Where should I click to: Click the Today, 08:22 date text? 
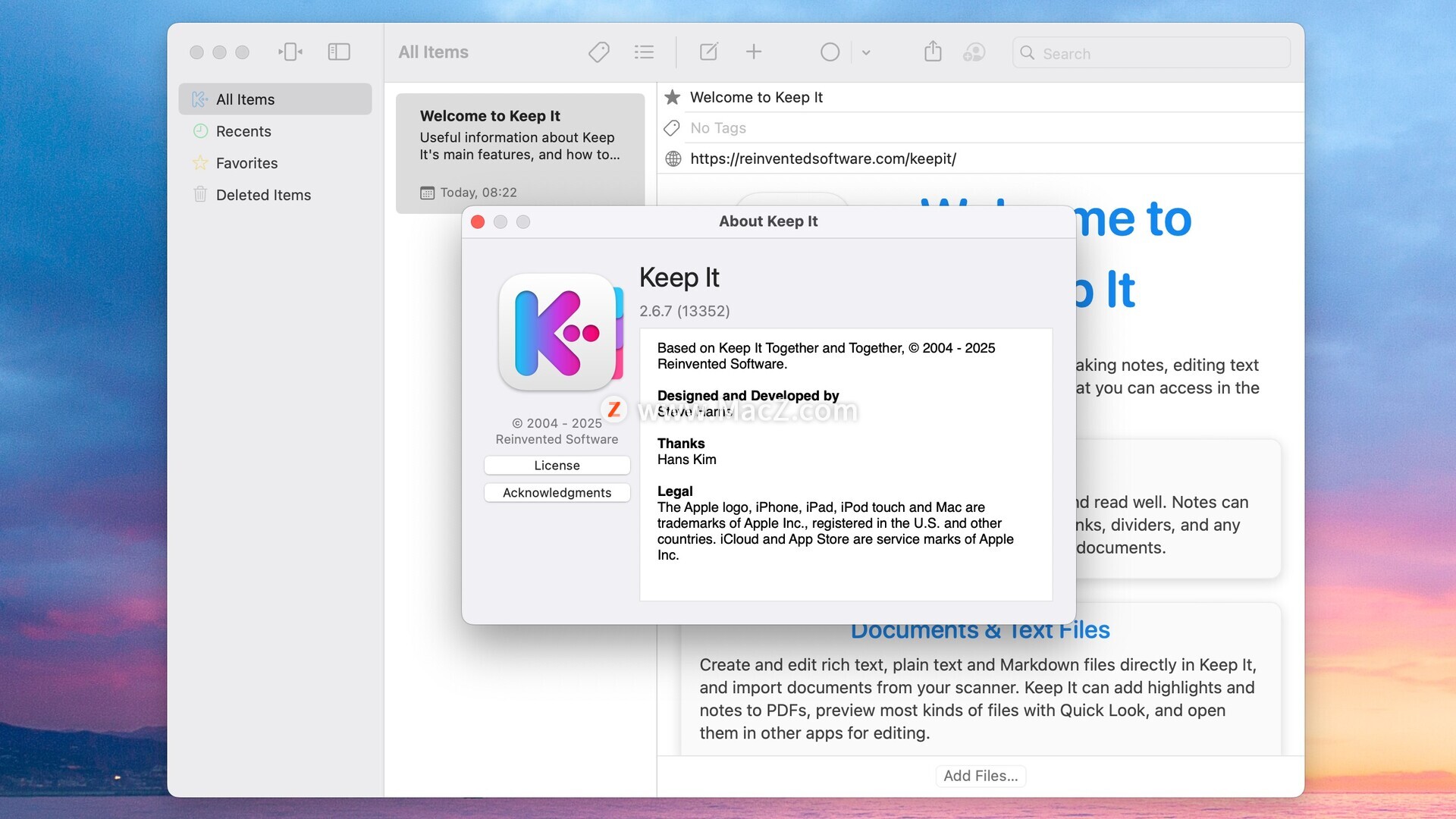[x=479, y=193]
